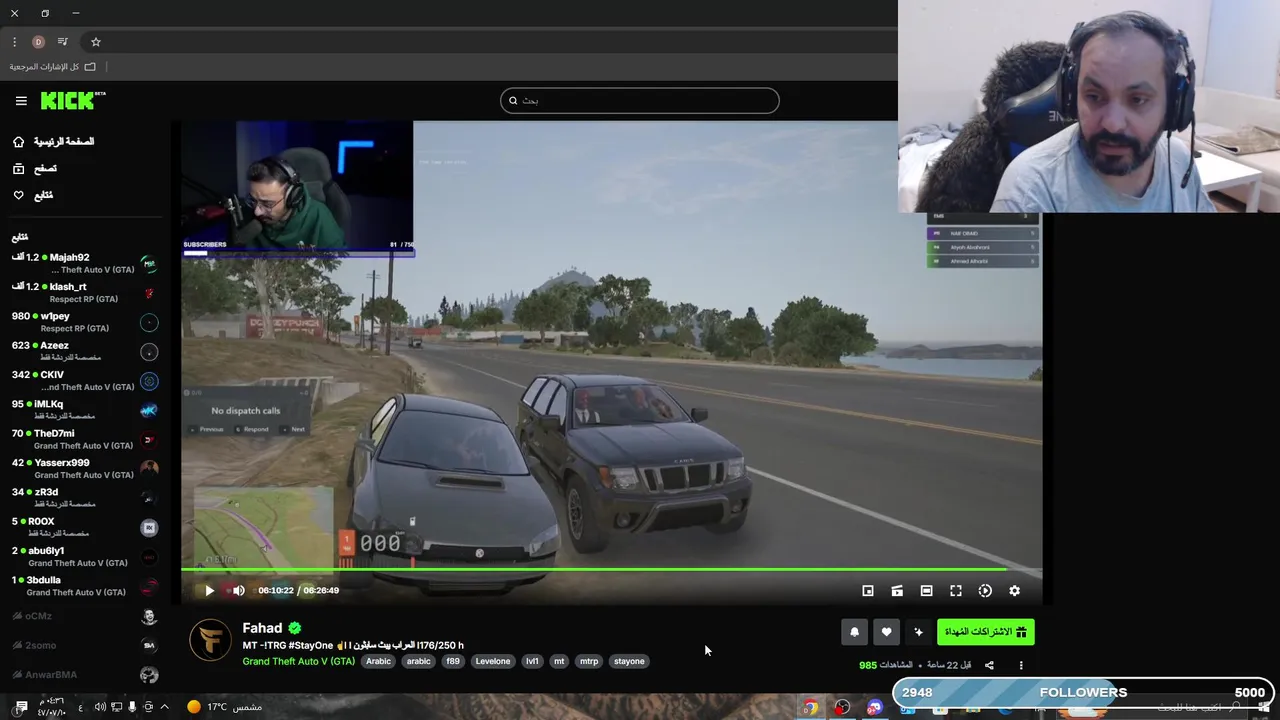Toggle channel notifications bell
This screenshot has width=1280, height=720.
pos(854,632)
